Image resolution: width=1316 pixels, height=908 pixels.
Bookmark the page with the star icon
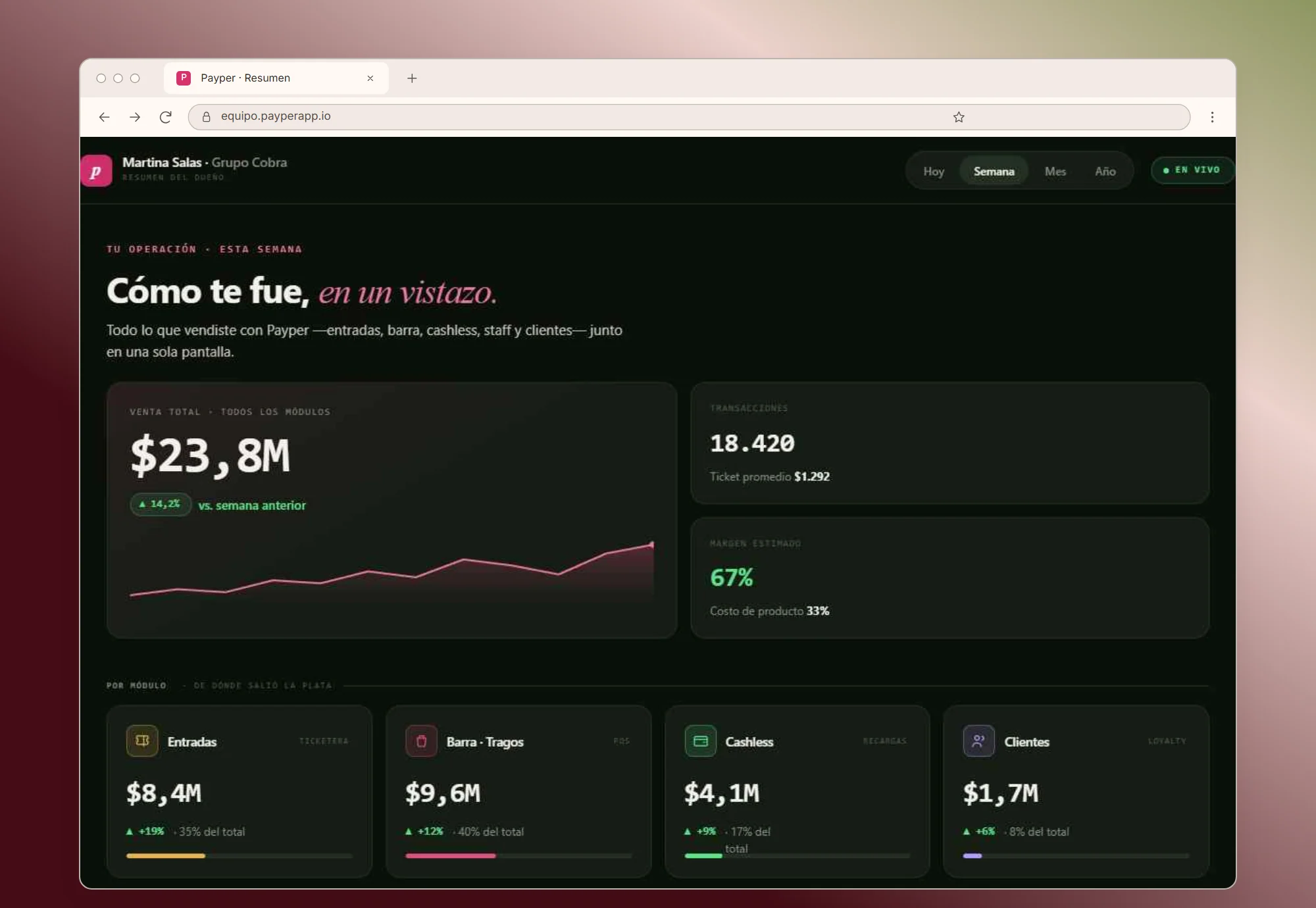[x=959, y=117]
